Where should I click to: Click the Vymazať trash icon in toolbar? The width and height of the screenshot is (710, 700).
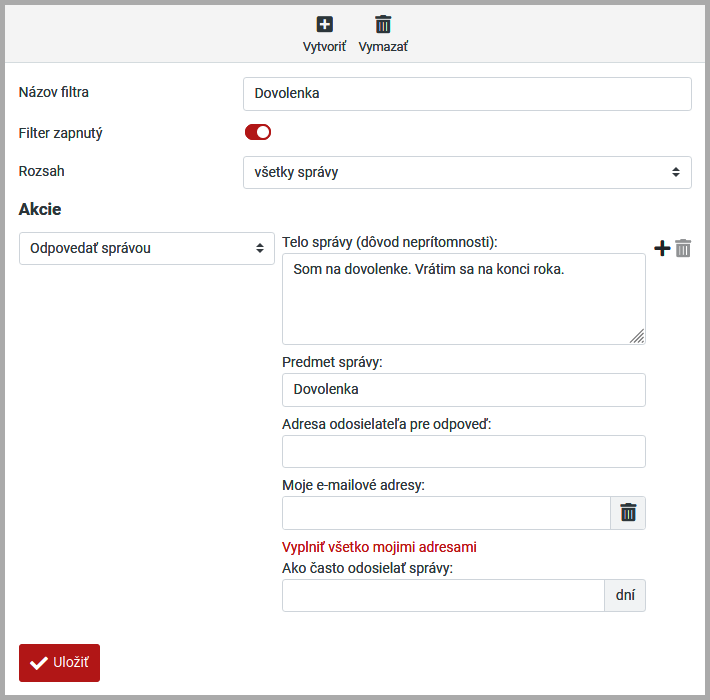pos(383,25)
